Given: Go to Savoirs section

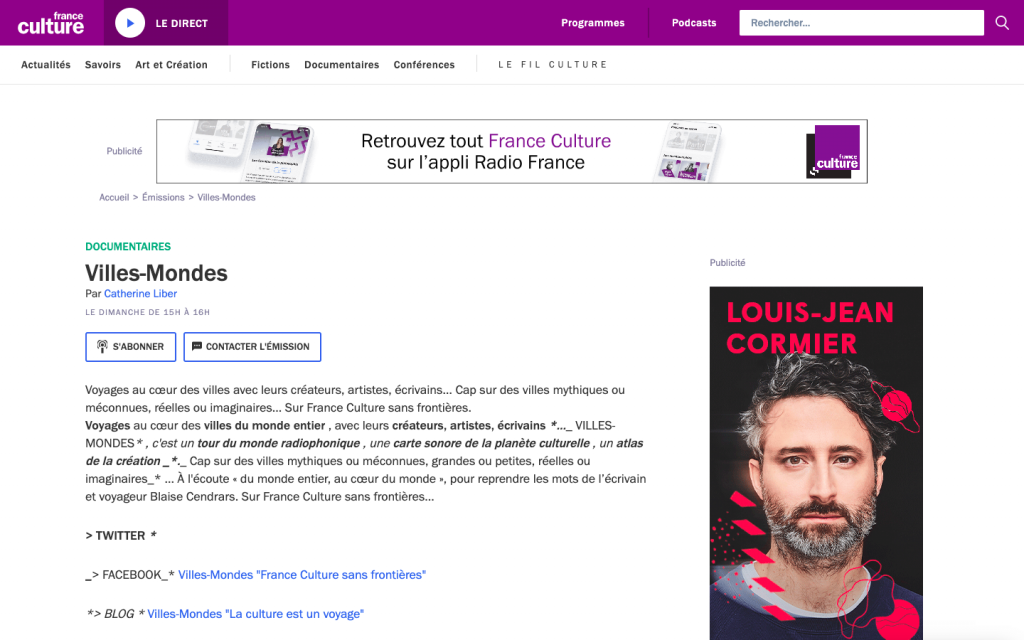Looking at the screenshot, I should tap(103, 65).
